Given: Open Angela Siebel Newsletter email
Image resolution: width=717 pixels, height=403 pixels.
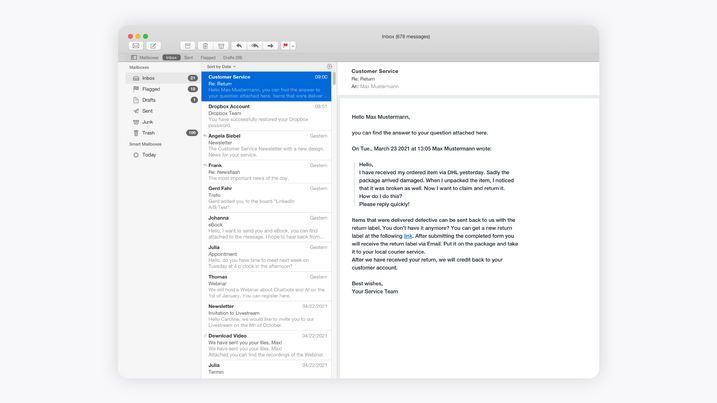Looking at the screenshot, I should coord(267,145).
